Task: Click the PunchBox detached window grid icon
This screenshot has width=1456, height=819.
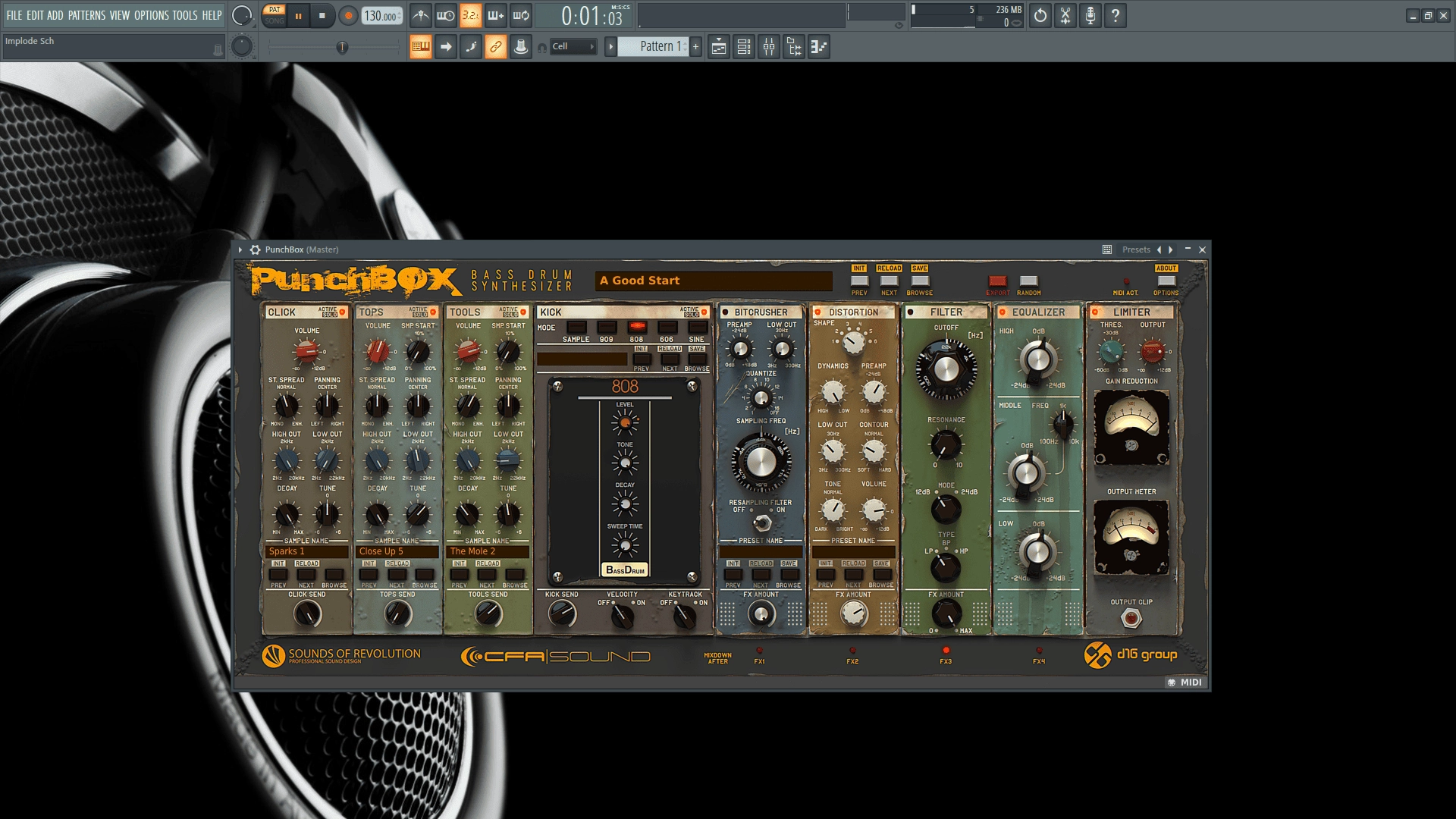Action: point(1107,249)
